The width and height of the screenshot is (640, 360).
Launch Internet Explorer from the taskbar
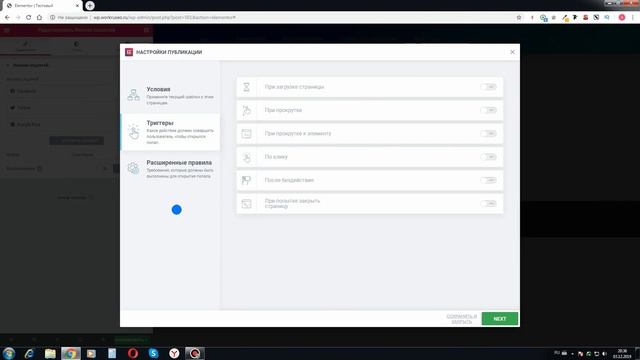point(29,353)
